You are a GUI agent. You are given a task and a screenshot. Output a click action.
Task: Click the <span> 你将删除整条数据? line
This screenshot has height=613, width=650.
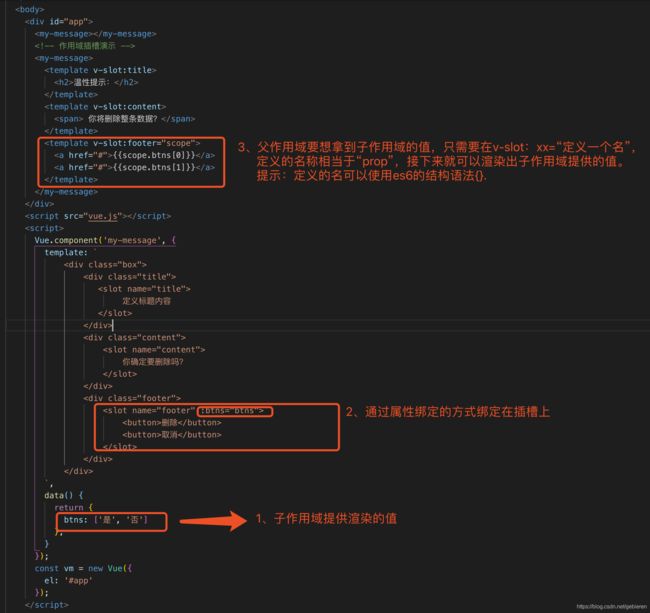pos(124,119)
